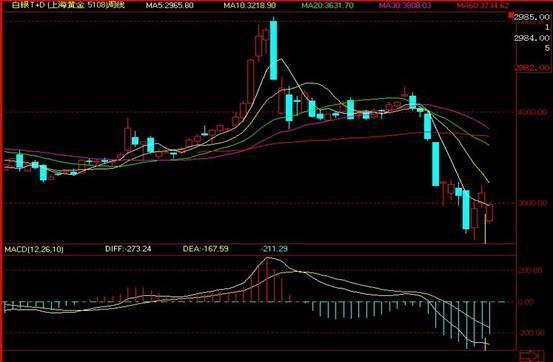Screen dimensions: 553x362
Task: Select the dark red MA60 indicator label
Action: (x=482, y=5)
